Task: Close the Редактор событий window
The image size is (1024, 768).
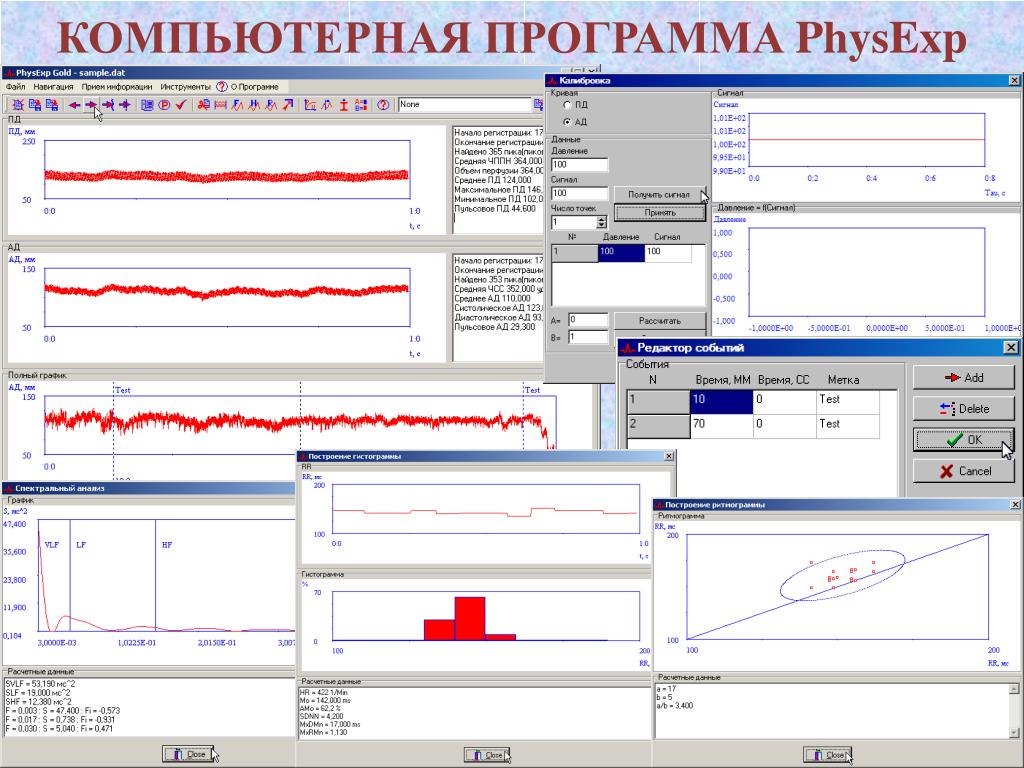Action: pyautogui.click(x=1010, y=347)
